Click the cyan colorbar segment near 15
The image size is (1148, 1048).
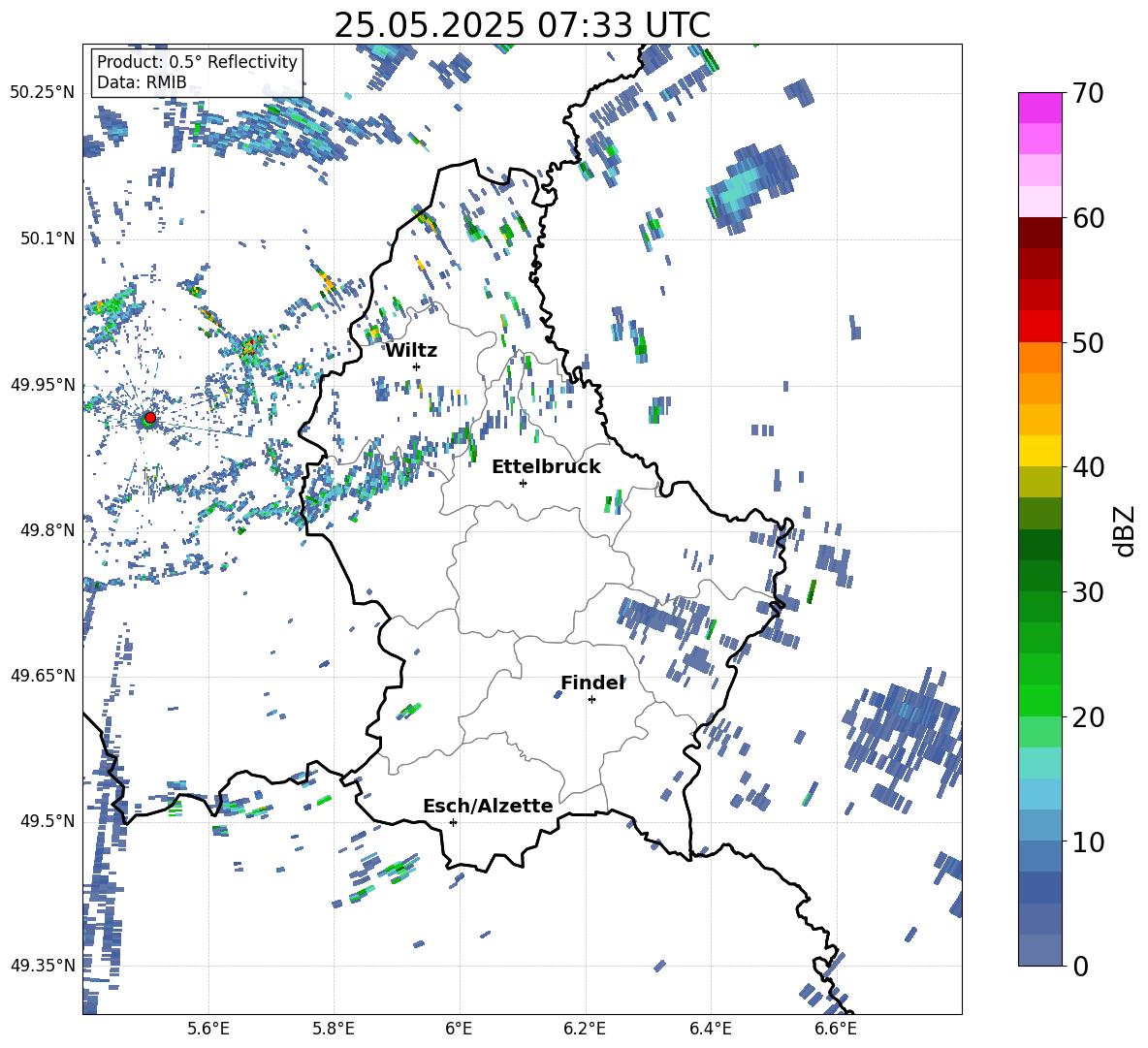pos(1039,763)
